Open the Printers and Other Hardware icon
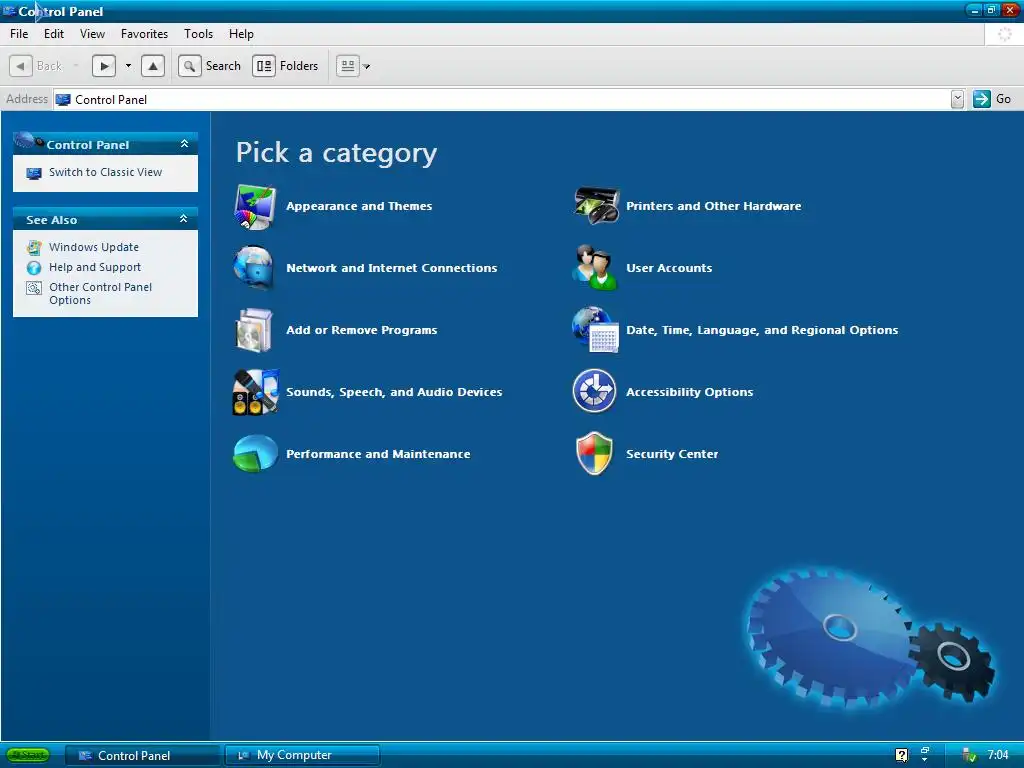The width and height of the screenshot is (1024, 768). tap(596, 205)
